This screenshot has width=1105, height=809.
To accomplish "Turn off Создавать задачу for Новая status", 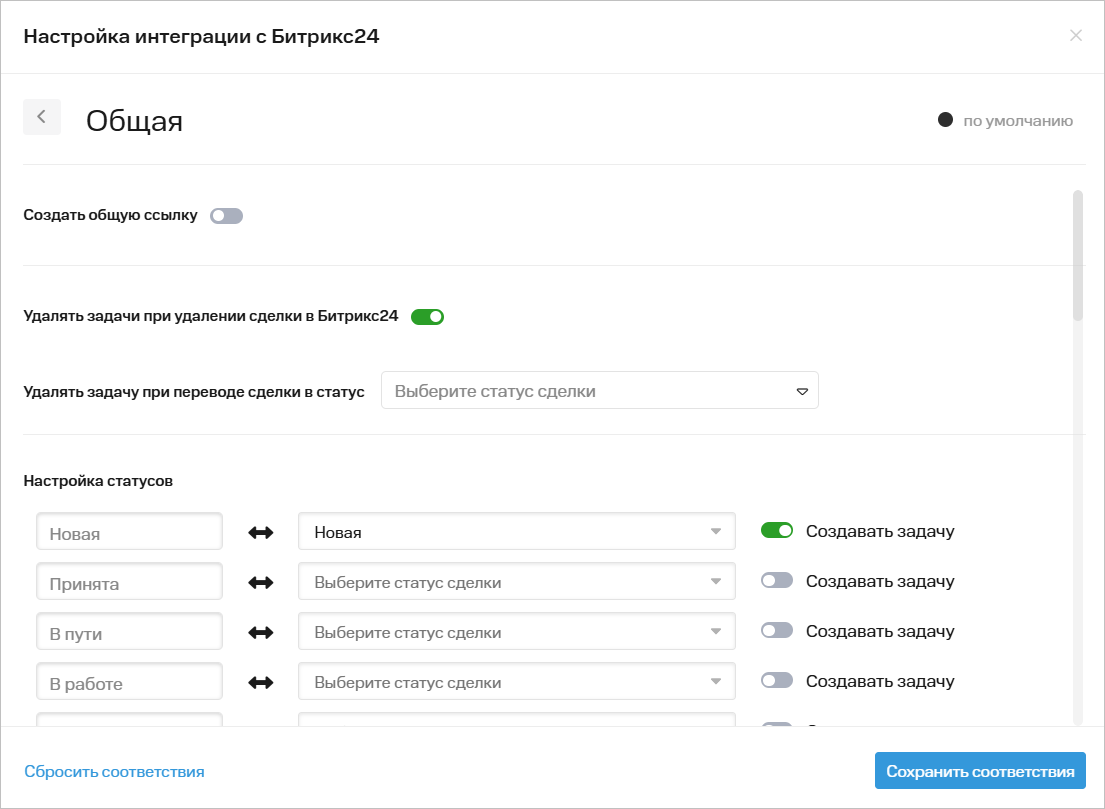I will (777, 531).
